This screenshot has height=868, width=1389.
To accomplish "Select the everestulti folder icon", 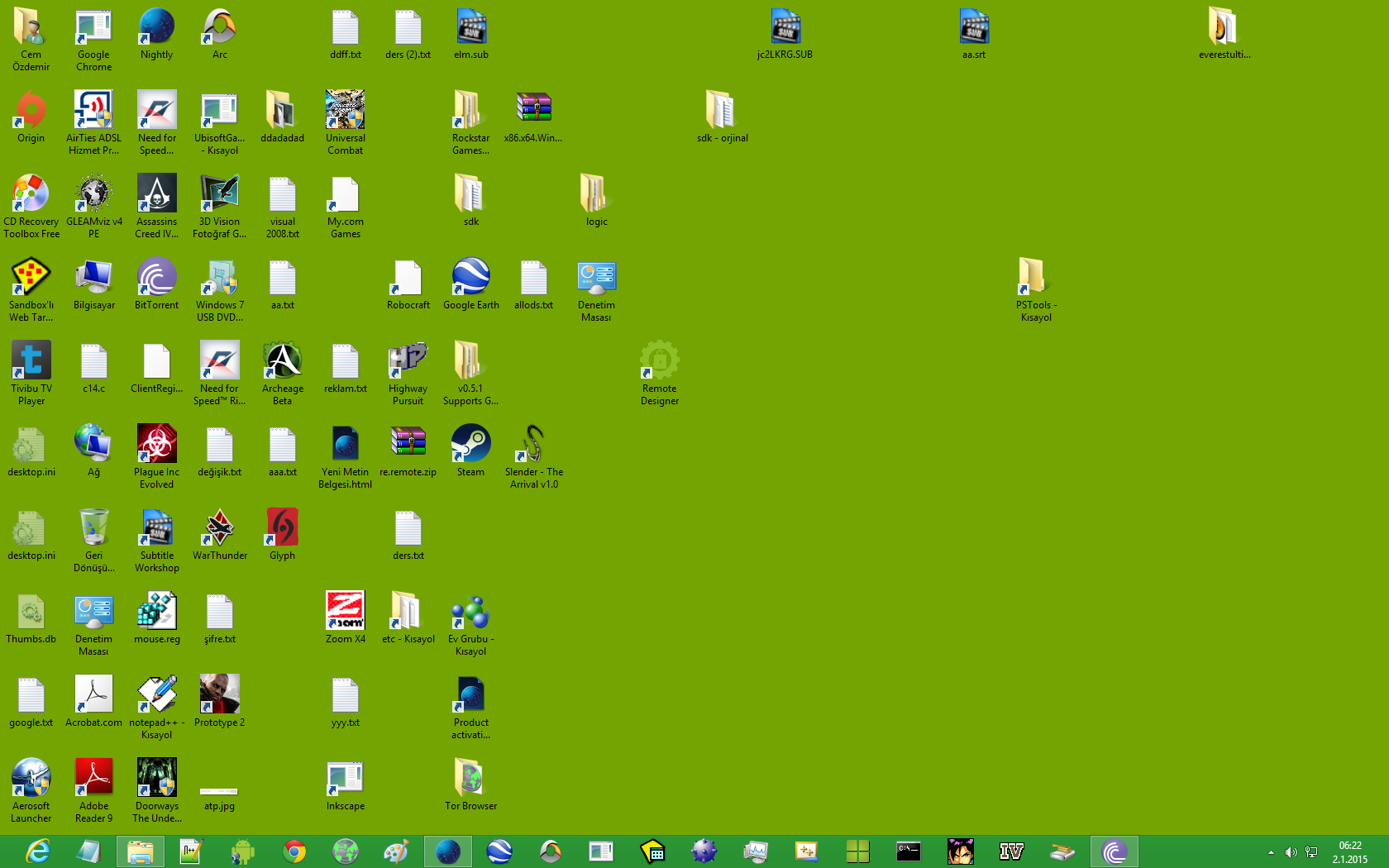I will [x=1224, y=34].
